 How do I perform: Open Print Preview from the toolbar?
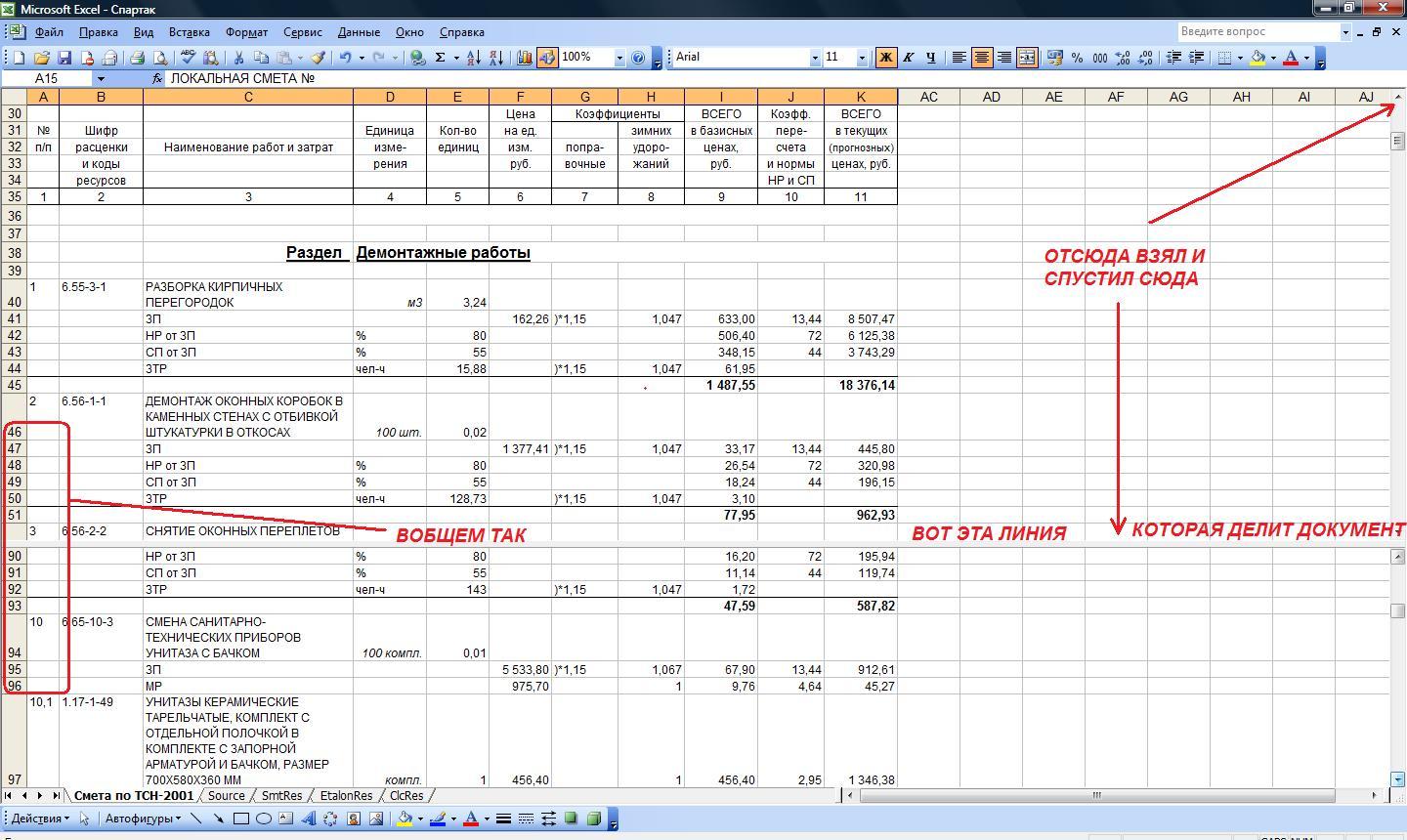[160, 58]
